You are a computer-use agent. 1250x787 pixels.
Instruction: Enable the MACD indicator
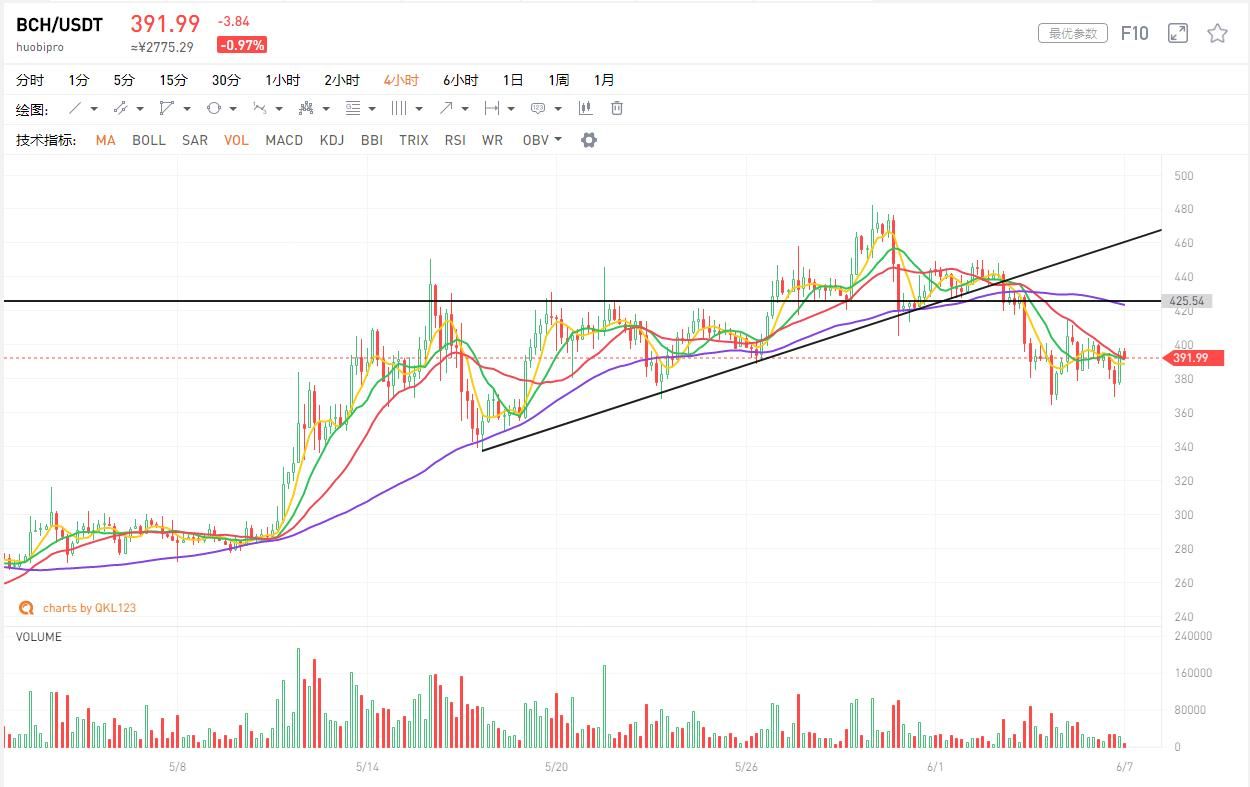[x=284, y=140]
